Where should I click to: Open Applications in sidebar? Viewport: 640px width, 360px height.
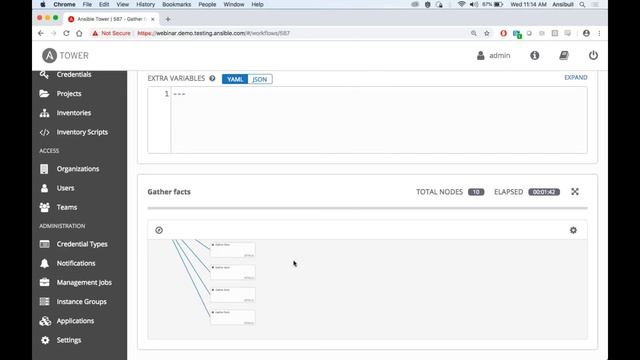click(75, 320)
